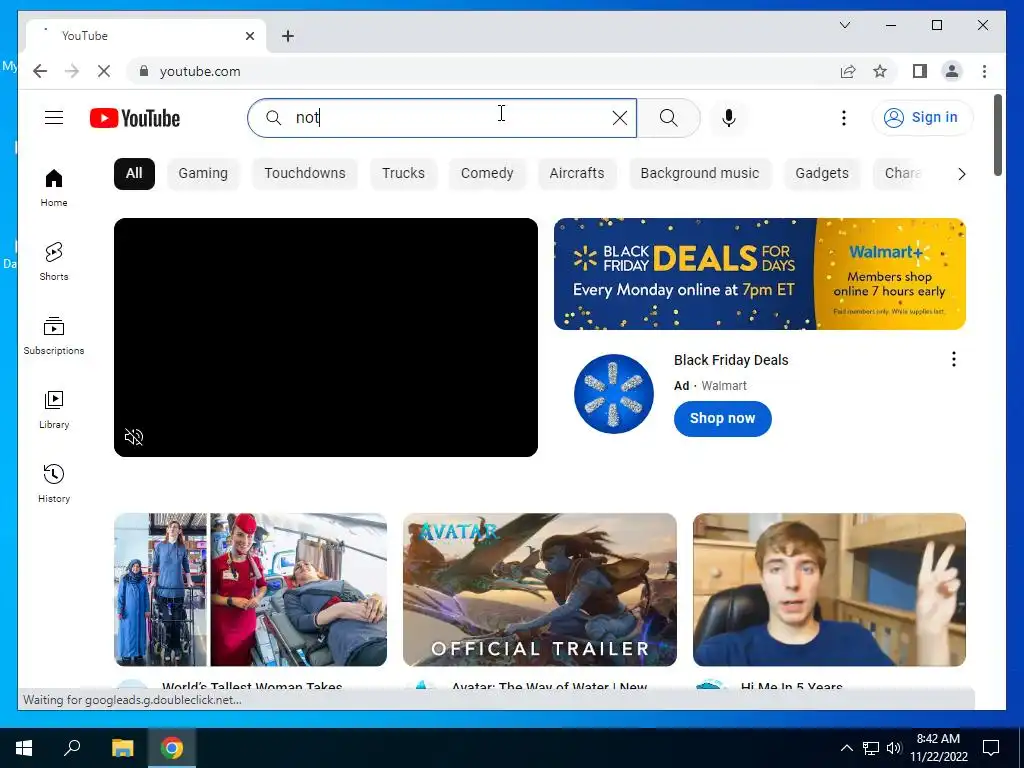
Task: Click the address bar showing youtube.com
Action: point(200,71)
